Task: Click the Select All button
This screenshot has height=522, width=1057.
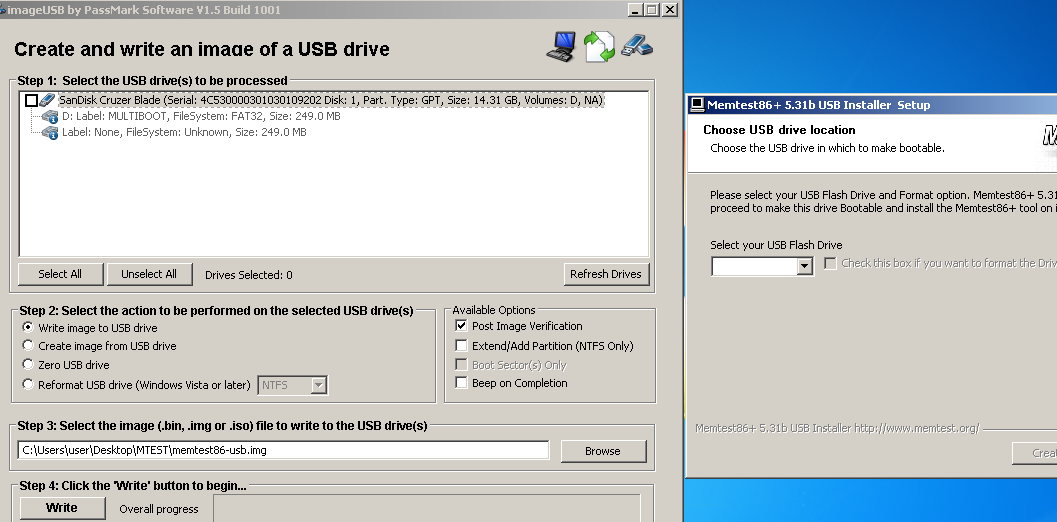Action: [60, 274]
